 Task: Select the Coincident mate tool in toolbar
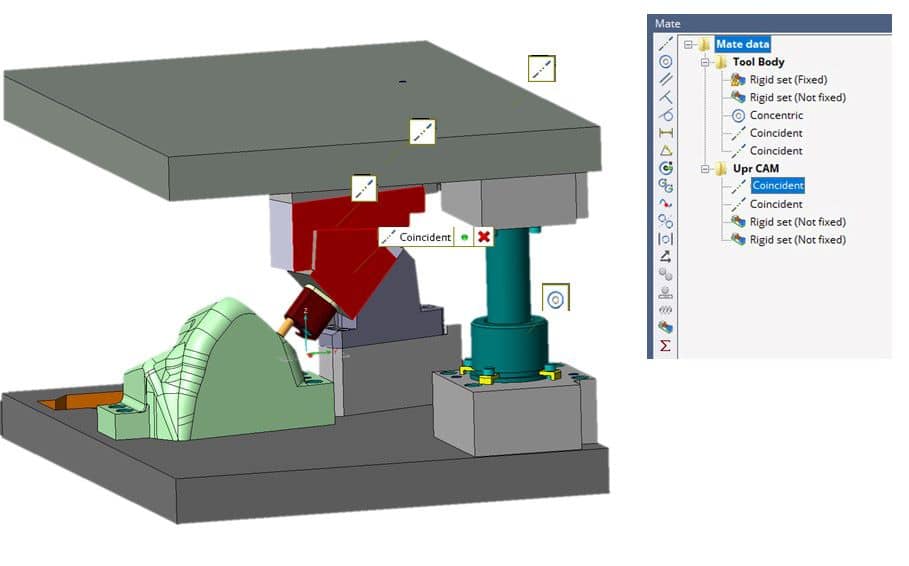point(665,44)
